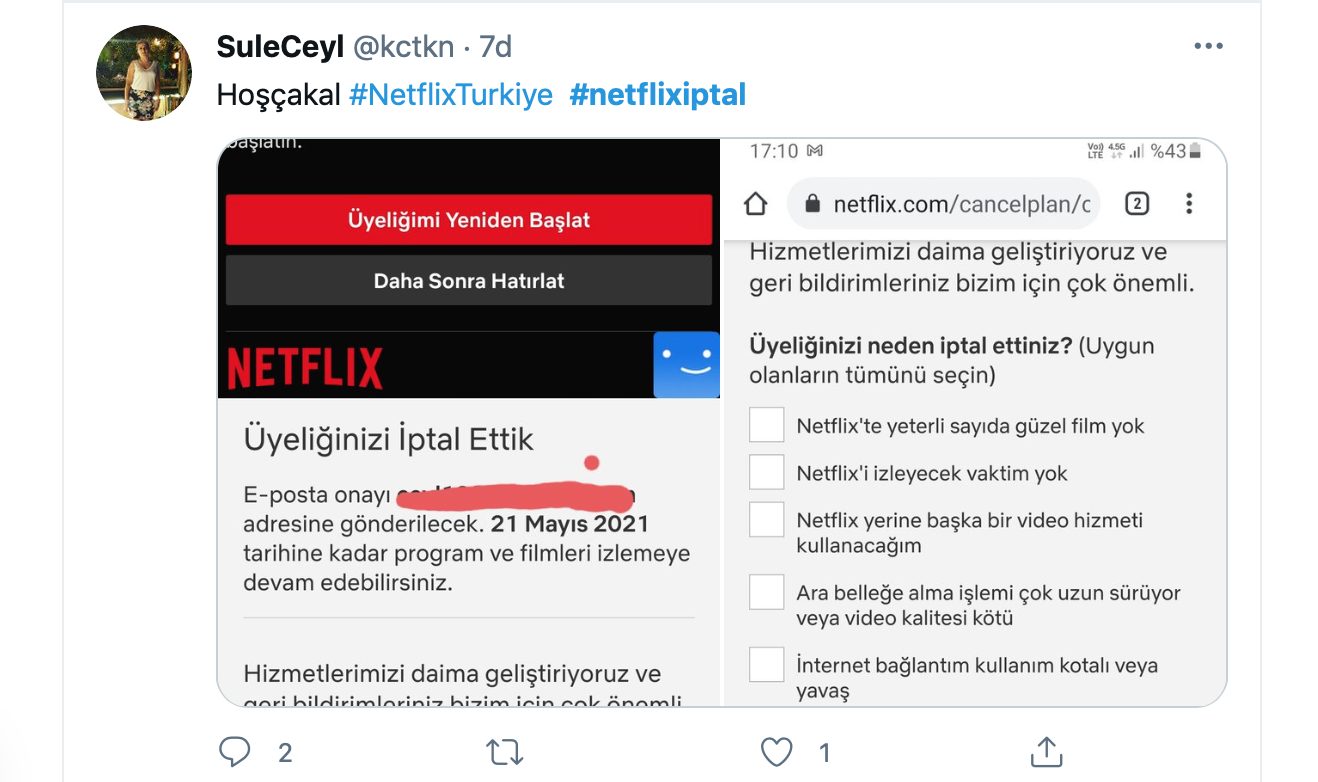Check 'Netflix'te yeterli sayıda güzel film yok'
This screenshot has height=782, width=1318.
click(767, 425)
